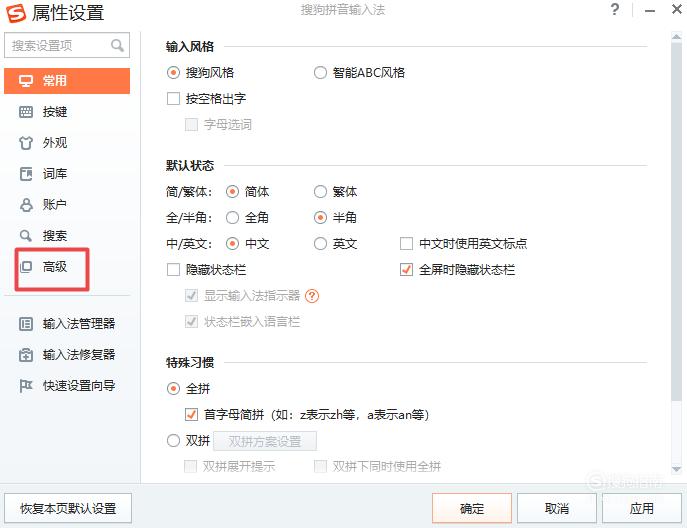687x528 pixels.
Task: Check 隐藏状态栏 option
Action: tap(174, 269)
